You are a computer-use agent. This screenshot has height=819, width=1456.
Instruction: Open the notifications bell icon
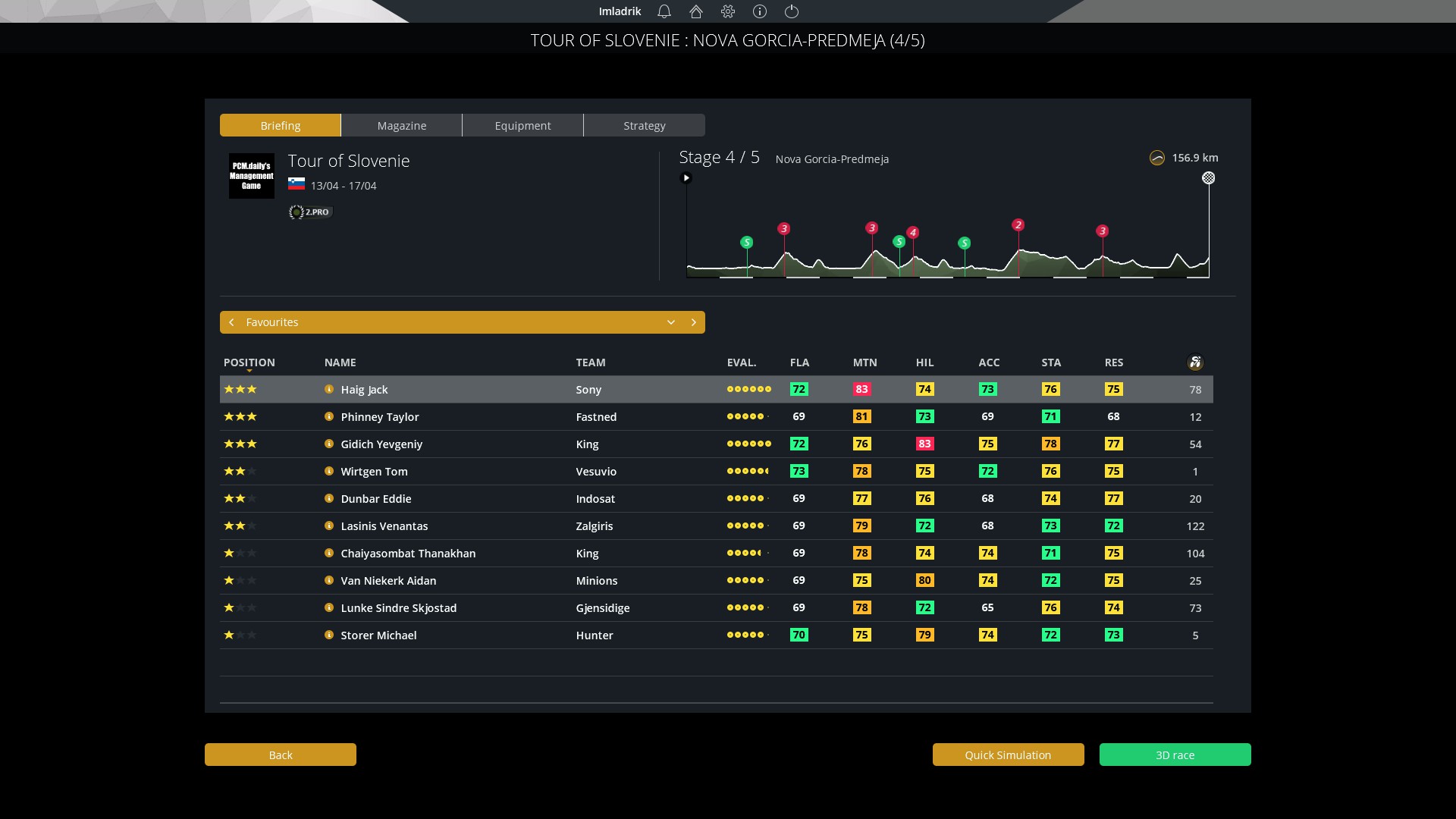coord(664,11)
